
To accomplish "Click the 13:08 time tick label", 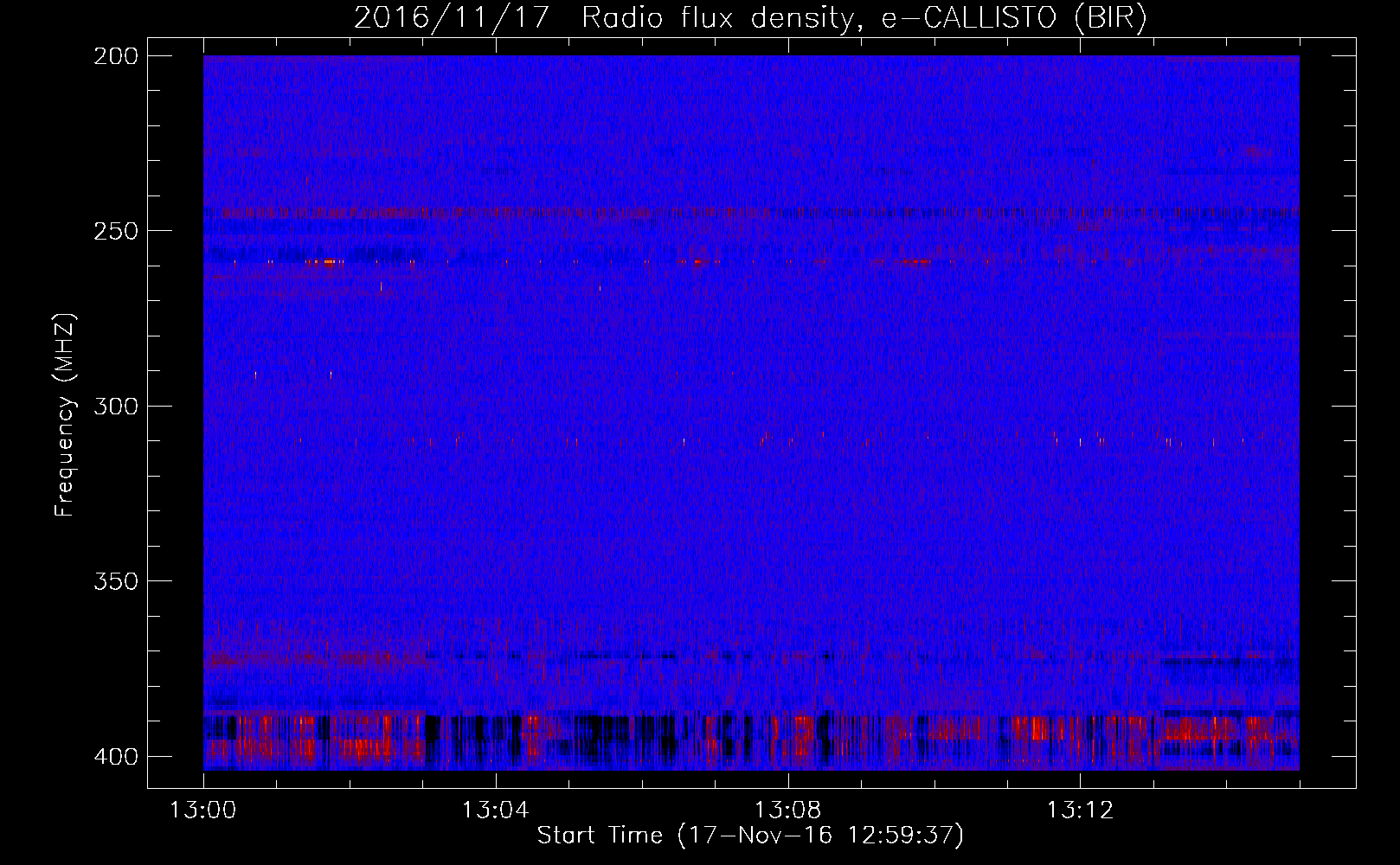I will 787,811.
